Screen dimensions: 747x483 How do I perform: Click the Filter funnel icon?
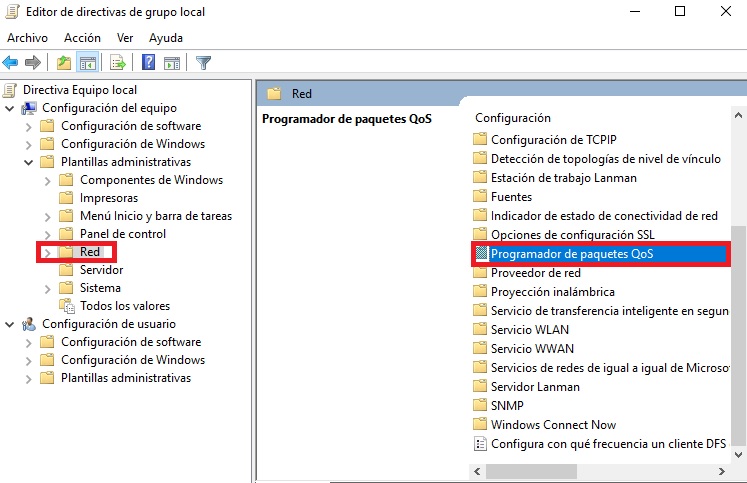(203, 63)
